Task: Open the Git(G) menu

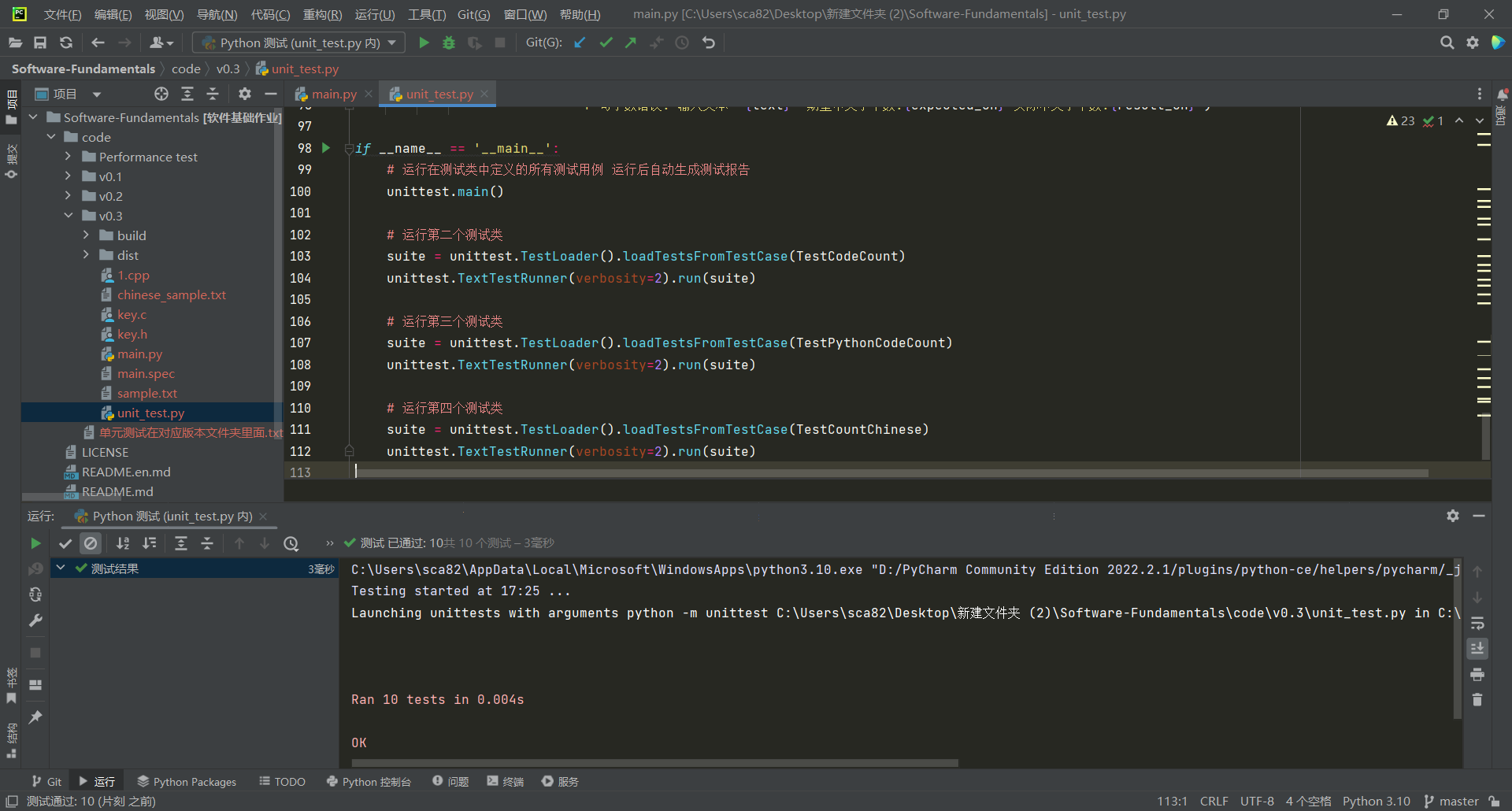Action: (x=474, y=14)
